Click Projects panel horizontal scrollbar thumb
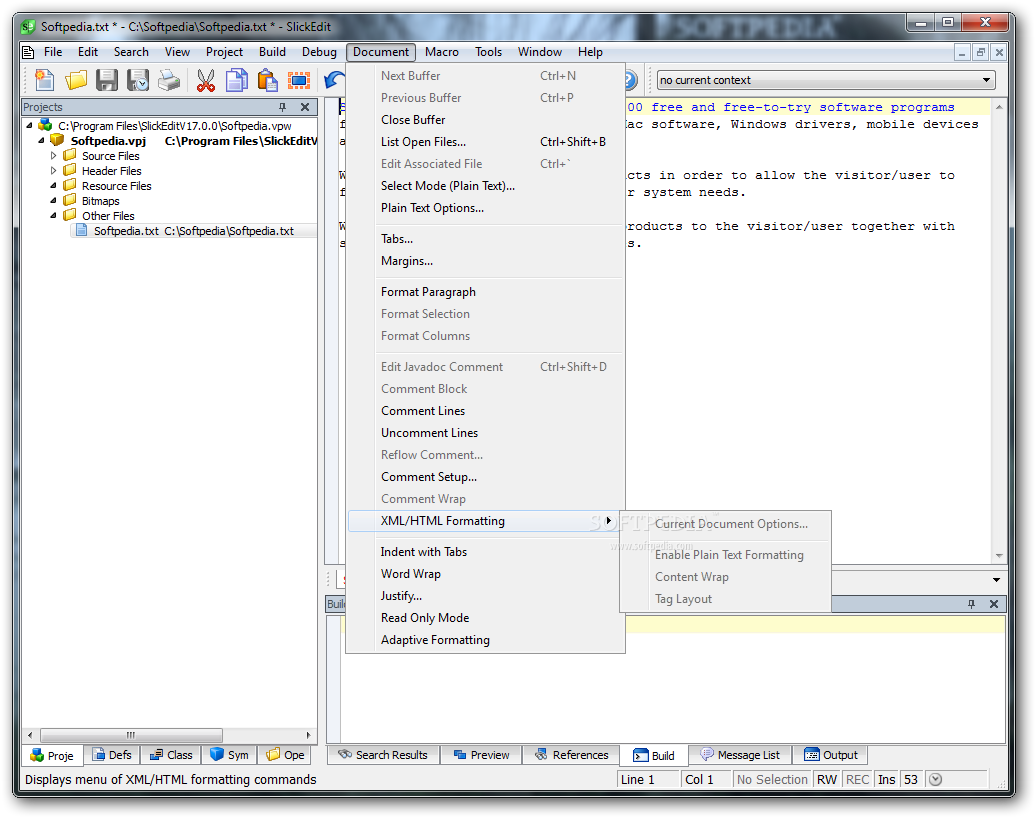 click(x=131, y=735)
